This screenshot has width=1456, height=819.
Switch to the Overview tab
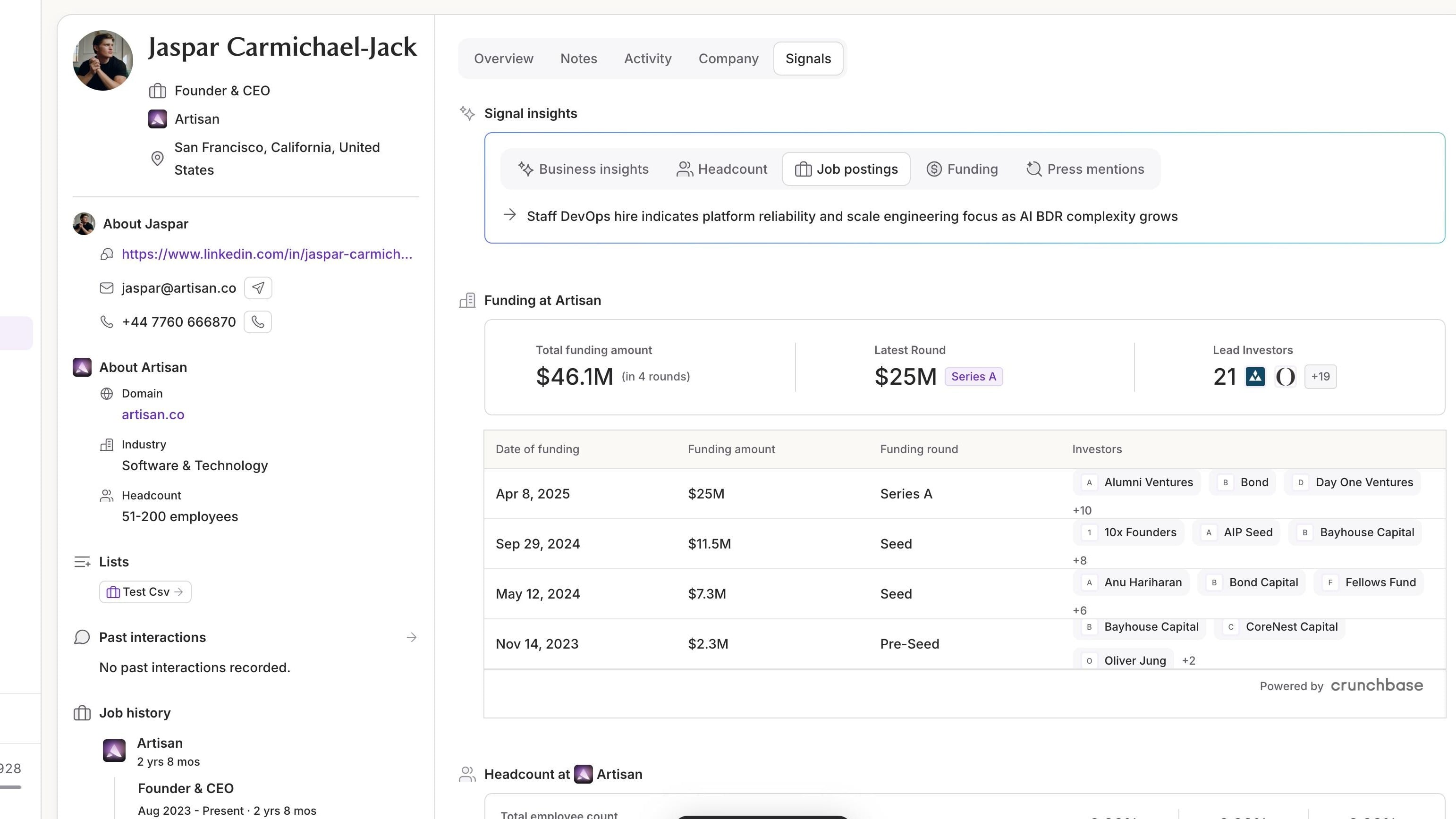(504, 59)
